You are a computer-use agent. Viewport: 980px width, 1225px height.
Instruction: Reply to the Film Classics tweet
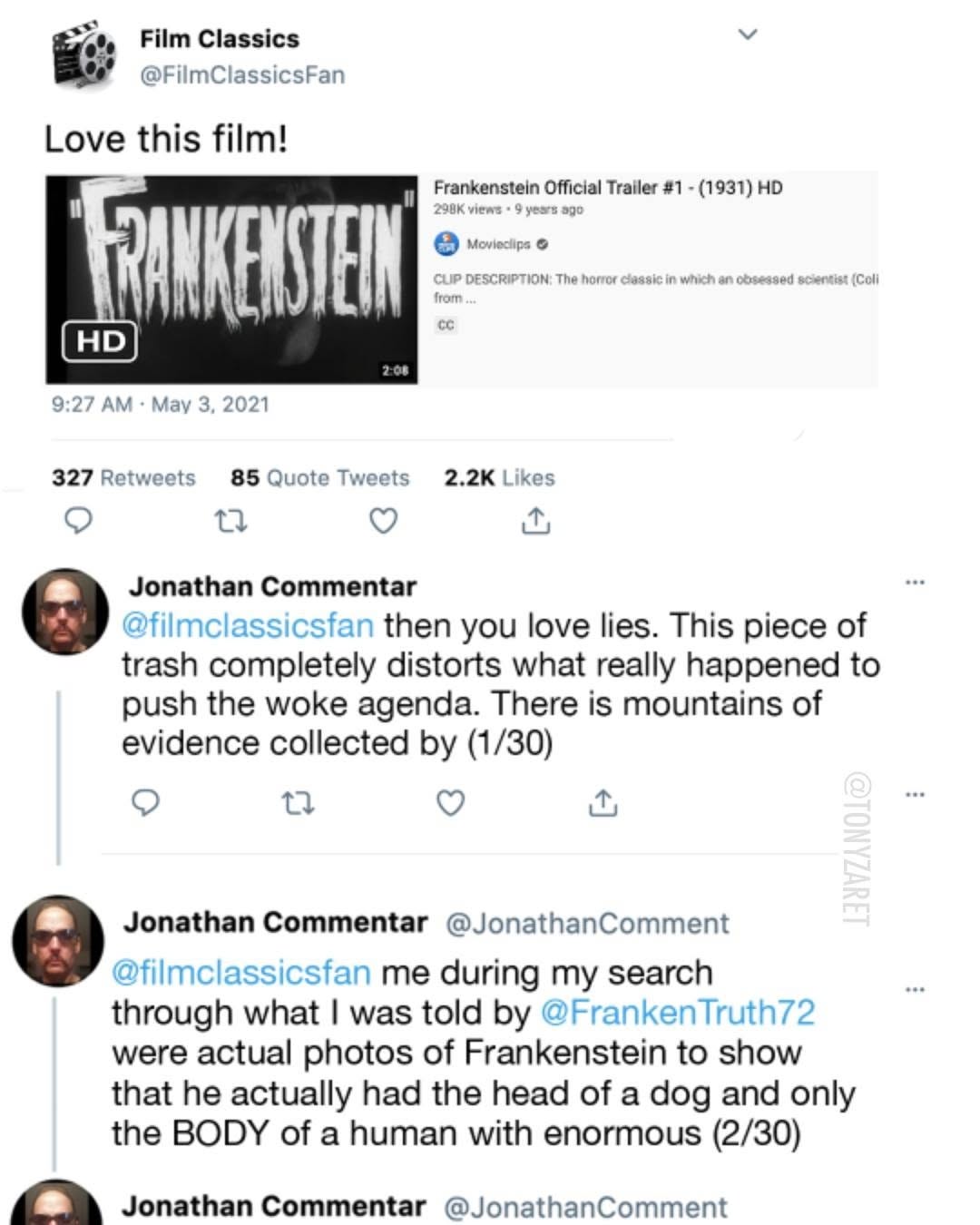pyautogui.click(x=80, y=521)
